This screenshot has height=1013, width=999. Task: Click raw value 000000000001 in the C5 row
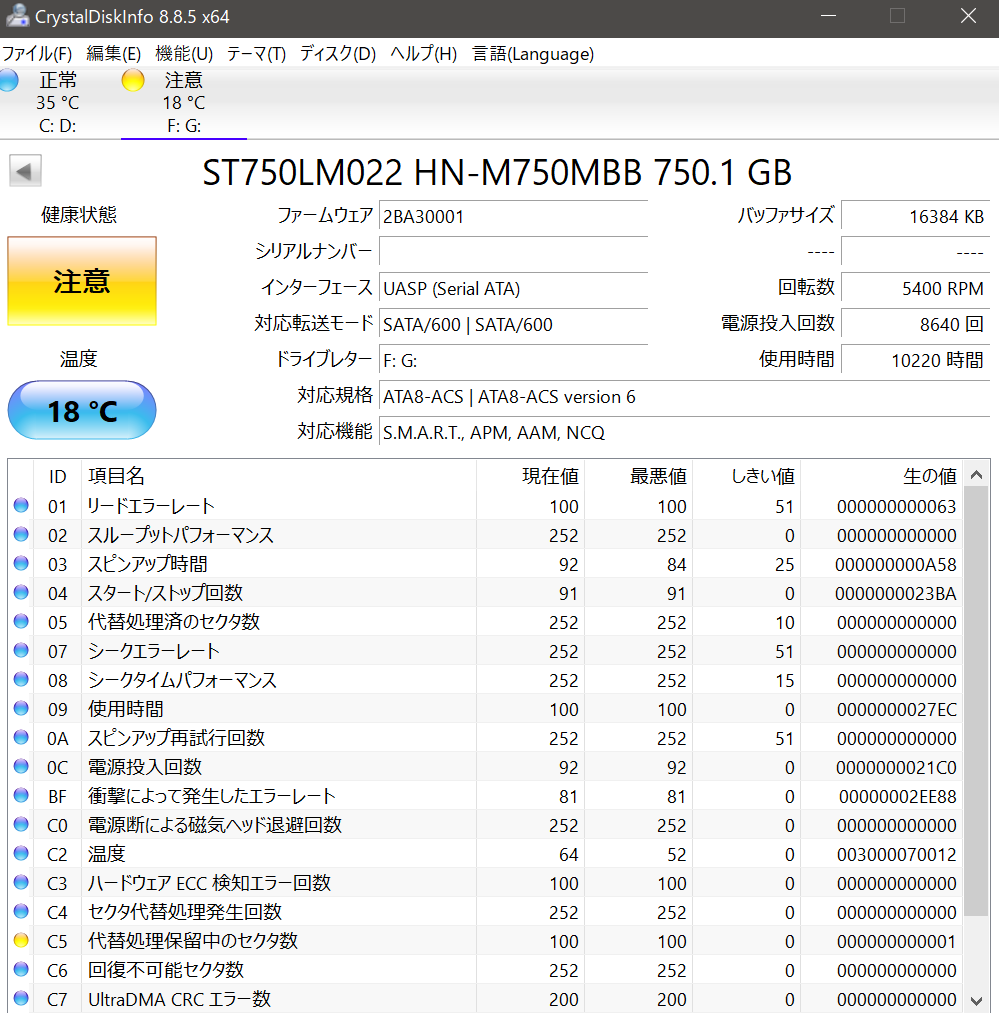pyautogui.click(x=896, y=941)
